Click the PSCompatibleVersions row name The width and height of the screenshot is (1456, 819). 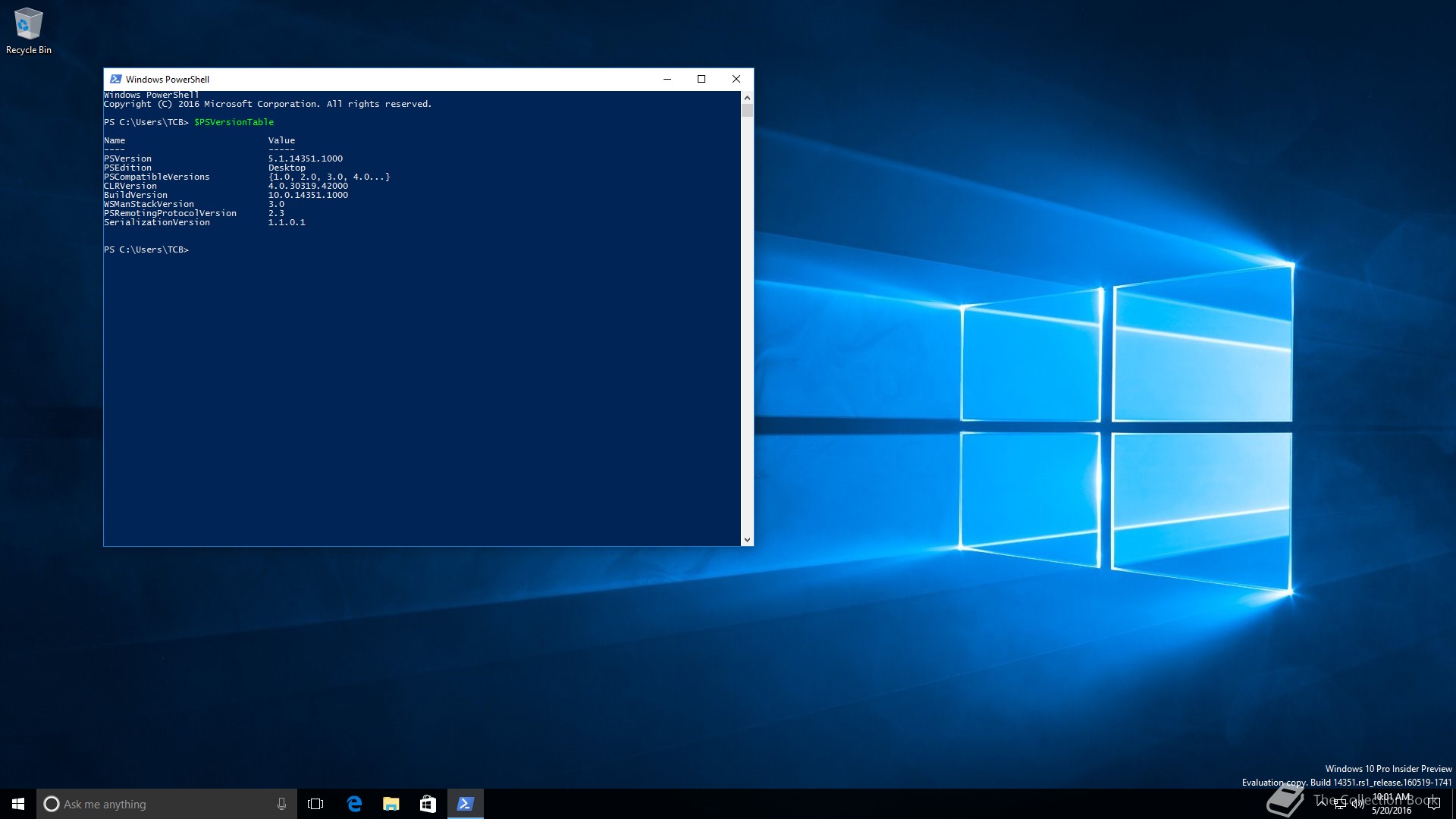coord(156,177)
